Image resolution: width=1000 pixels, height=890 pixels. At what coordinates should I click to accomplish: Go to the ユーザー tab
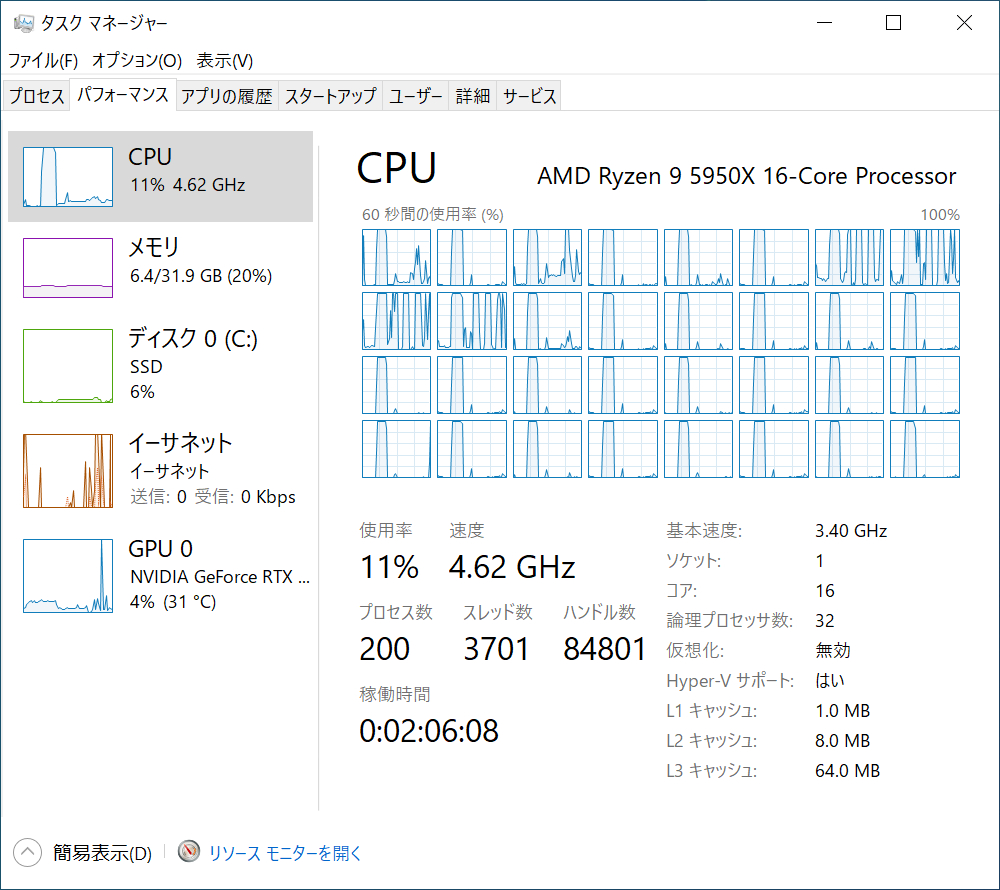[x=415, y=96]
